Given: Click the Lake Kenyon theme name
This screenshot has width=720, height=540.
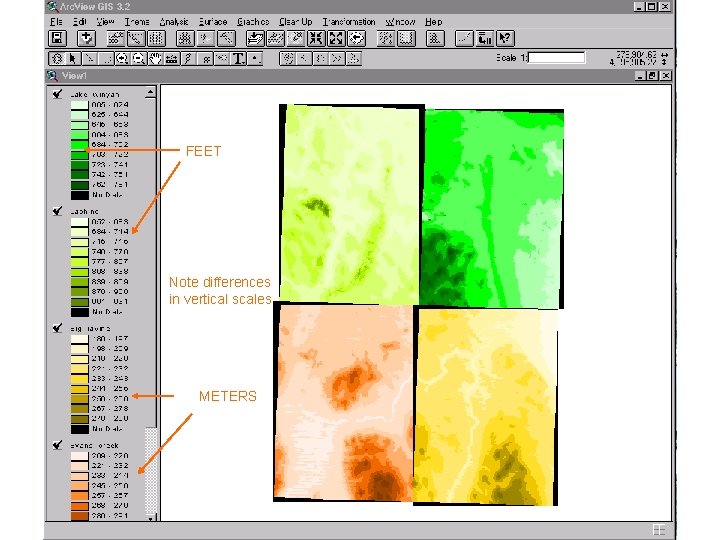Looking at the screenshot, I should pyautogui.click(x=95, y=95).
